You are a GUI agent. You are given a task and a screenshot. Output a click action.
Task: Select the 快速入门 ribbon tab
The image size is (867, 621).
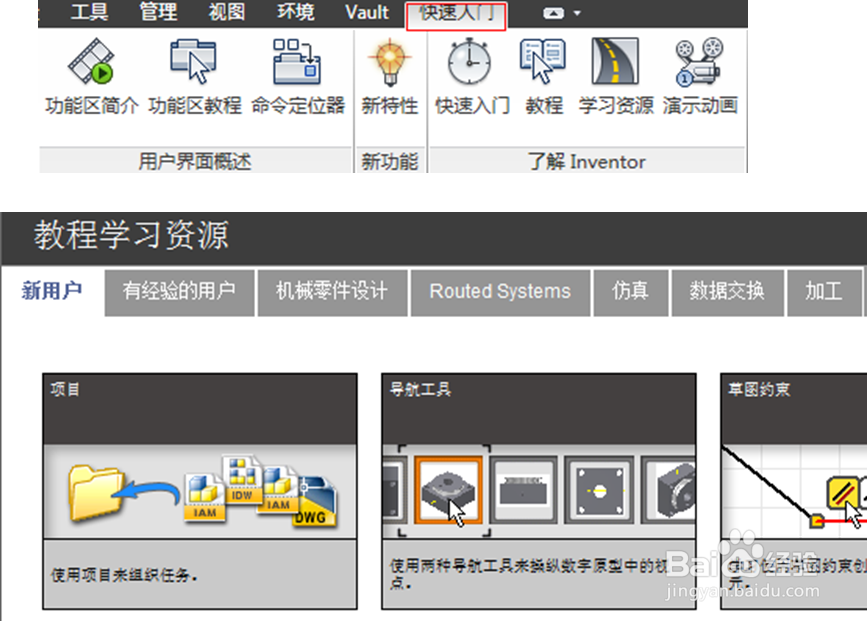456,15
